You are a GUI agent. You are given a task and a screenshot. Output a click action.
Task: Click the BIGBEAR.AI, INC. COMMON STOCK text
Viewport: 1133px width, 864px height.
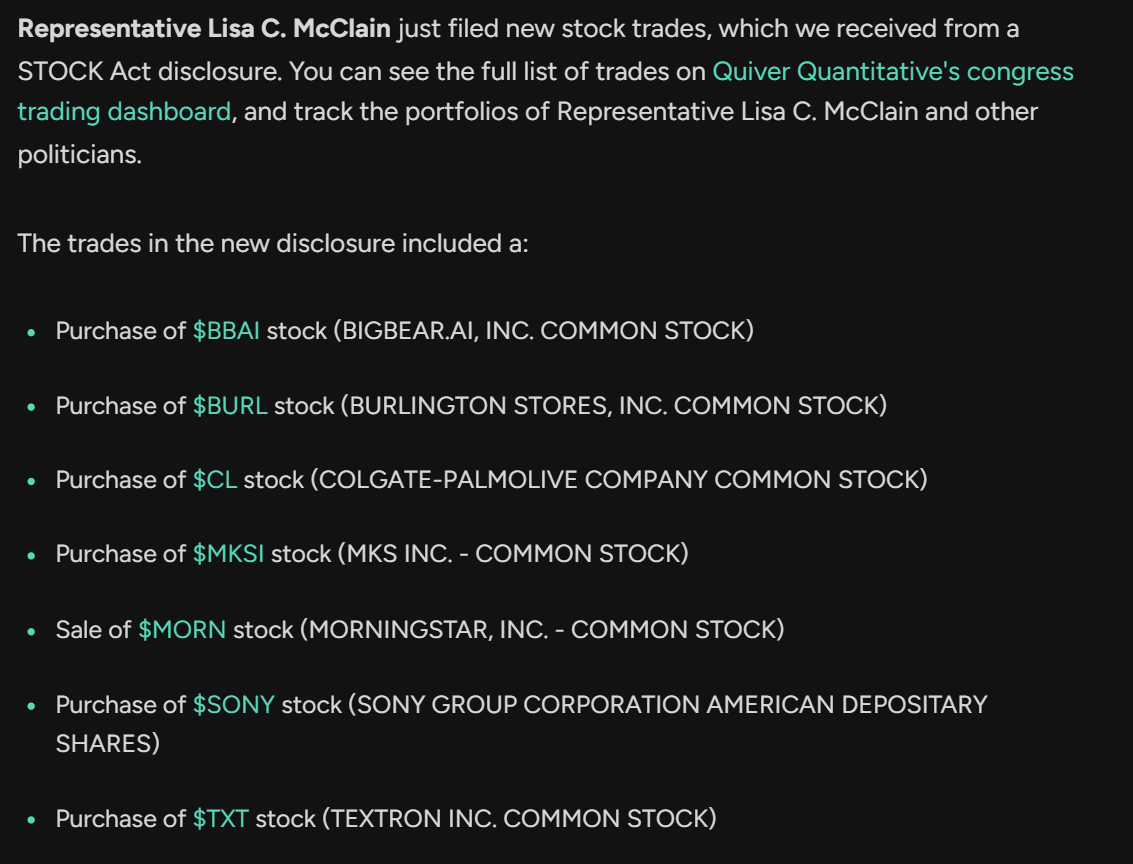[543, 331]
